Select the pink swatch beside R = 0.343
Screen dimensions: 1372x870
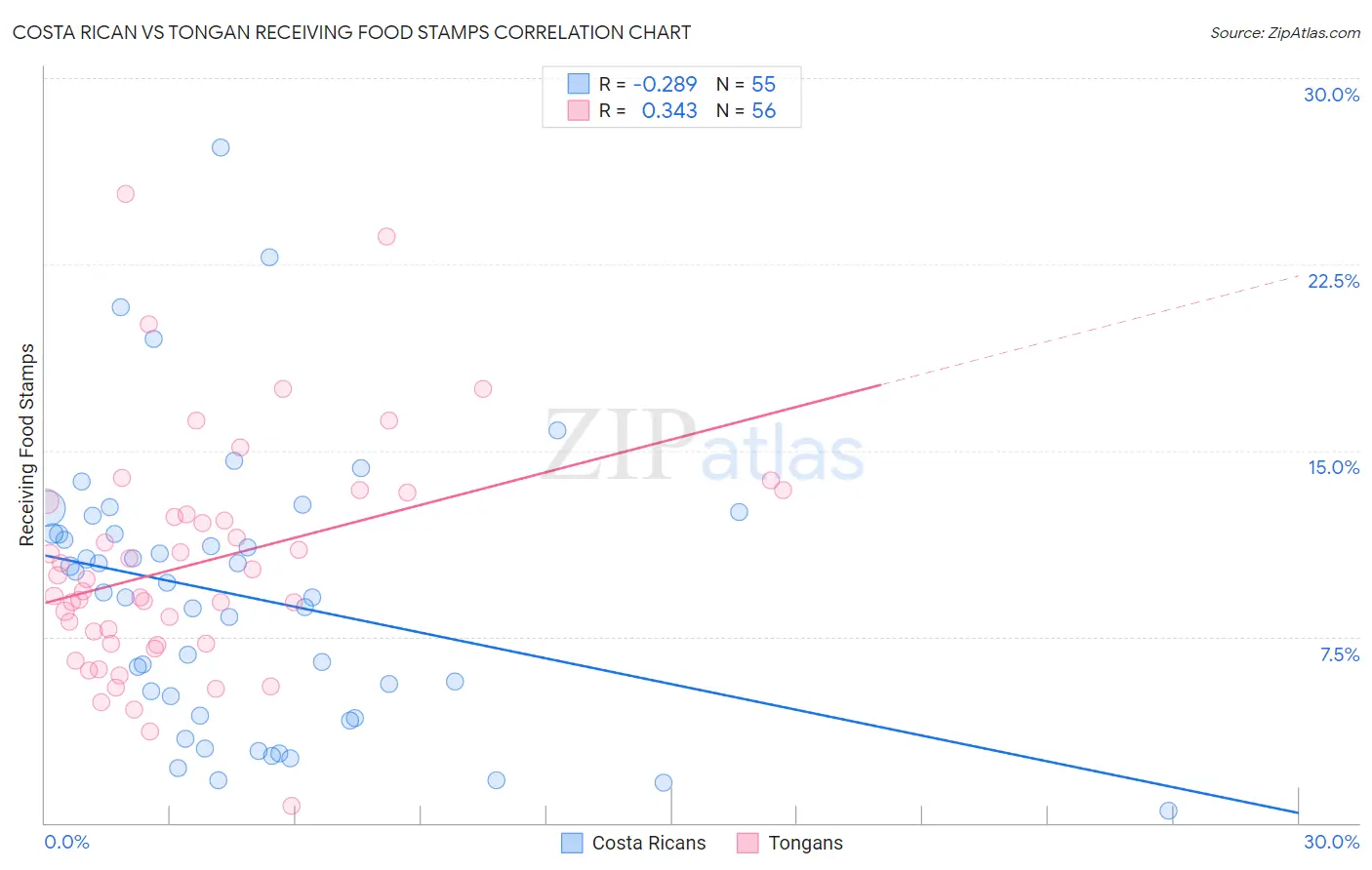point(579,111)
